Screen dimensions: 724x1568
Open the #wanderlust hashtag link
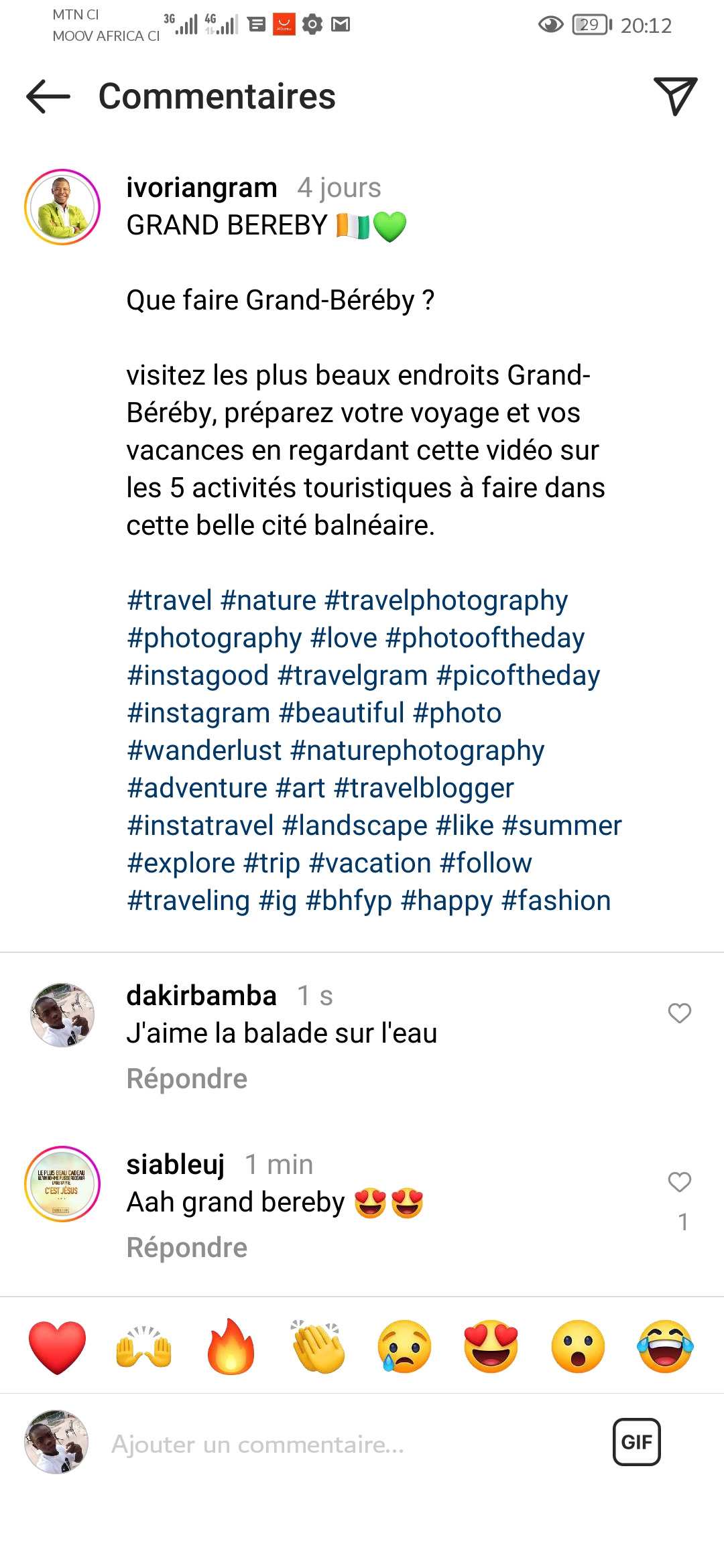tap(204, 750)
